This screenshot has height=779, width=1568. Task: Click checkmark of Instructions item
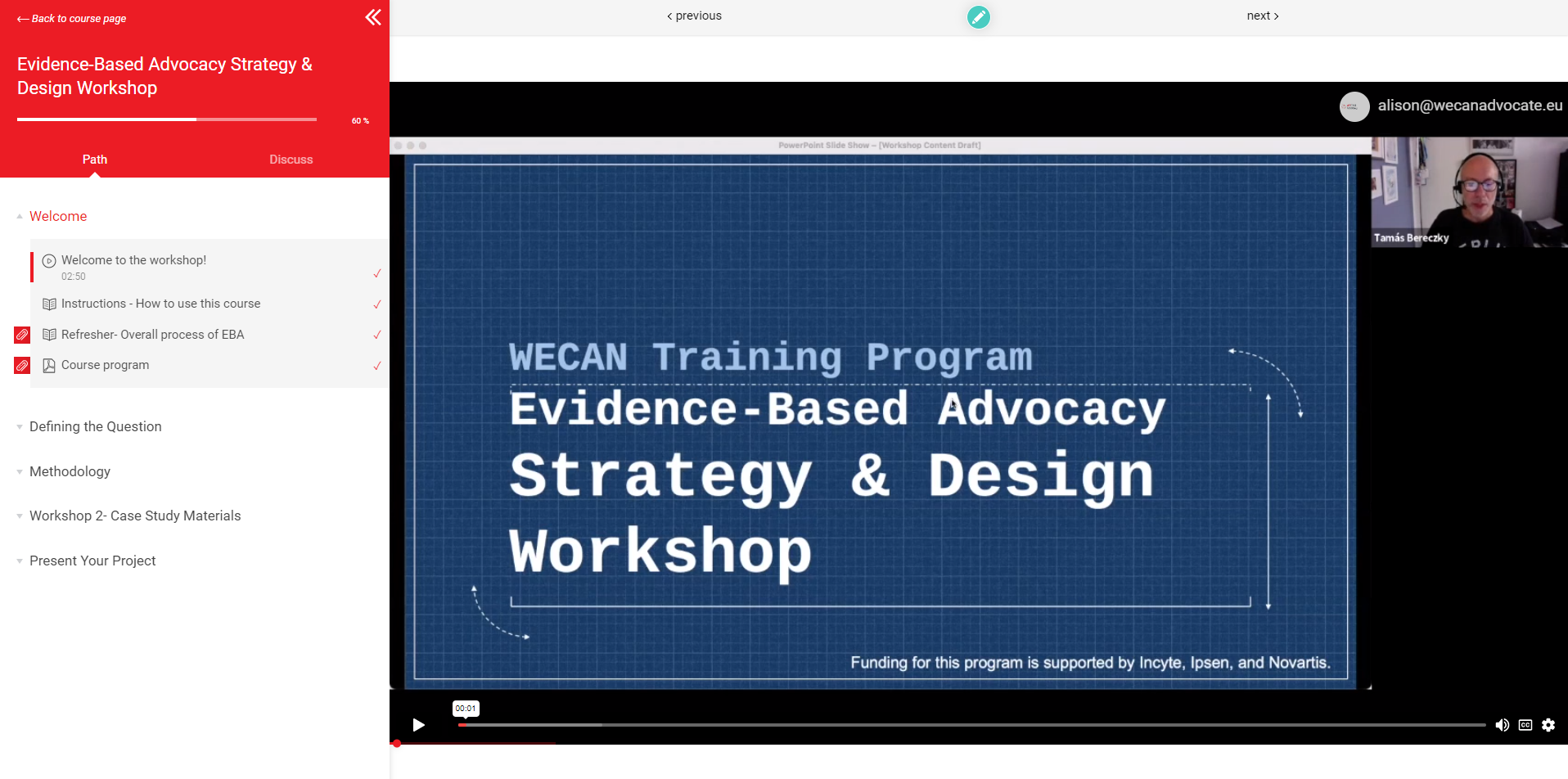377,304
